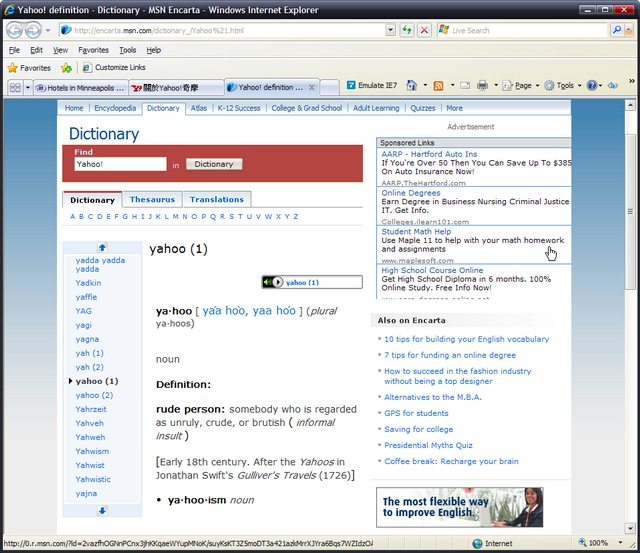Select Yadkin in the word list
640x553 pixels.
point(88,283)
